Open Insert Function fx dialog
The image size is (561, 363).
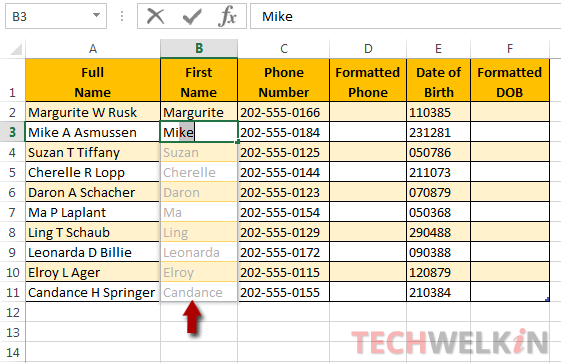coord(227,16)
